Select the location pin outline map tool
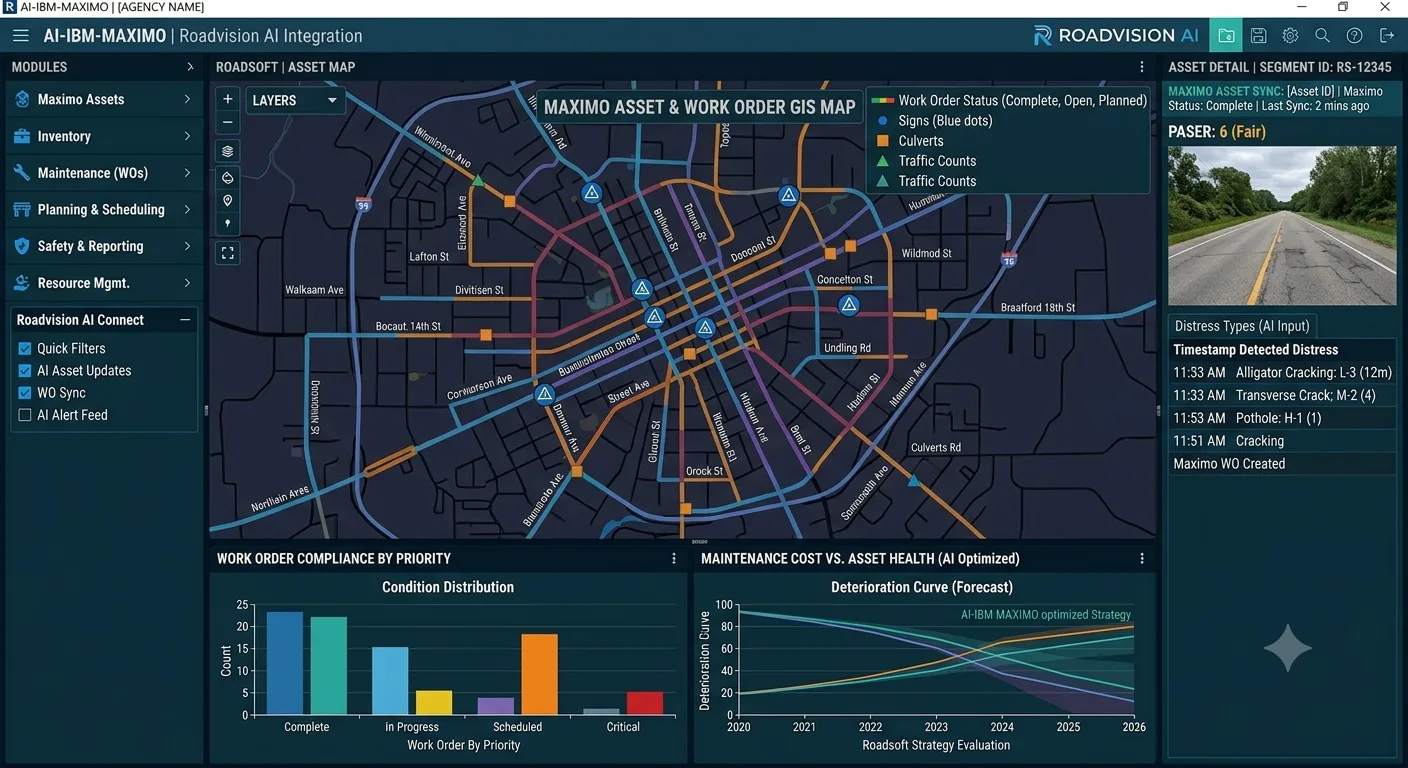1408x768 pixels. tap(228, 201)
